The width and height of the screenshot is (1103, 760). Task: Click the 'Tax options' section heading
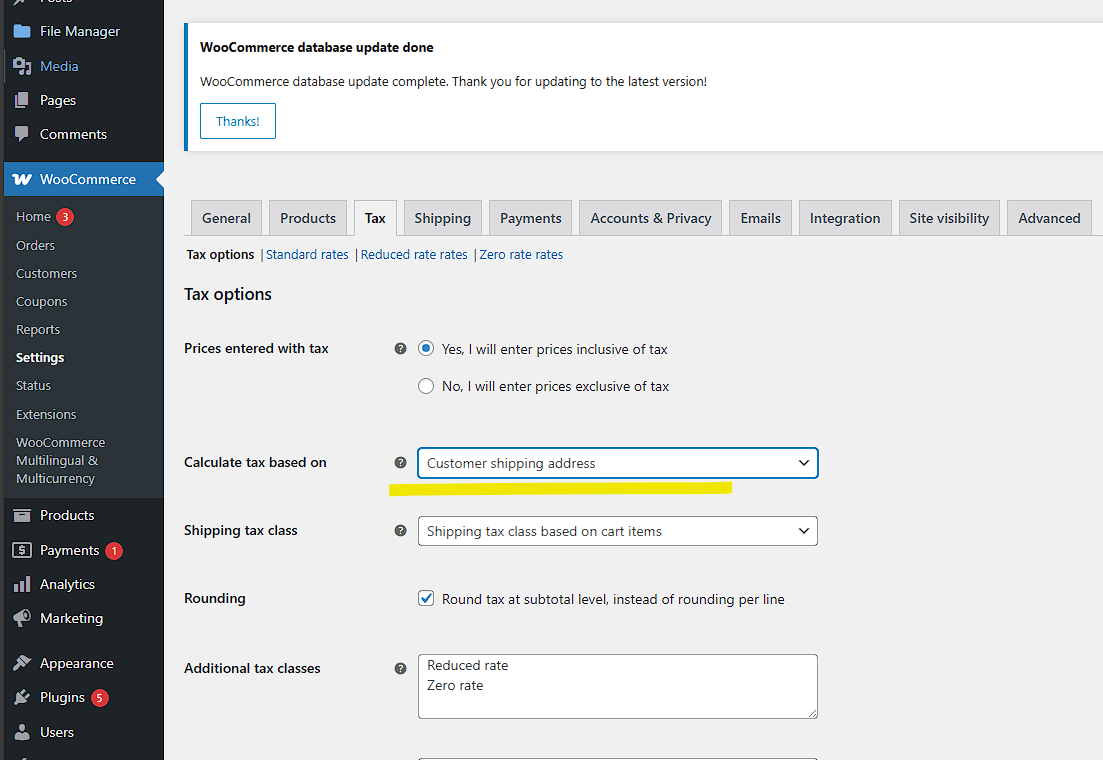(x=228, y=294)
